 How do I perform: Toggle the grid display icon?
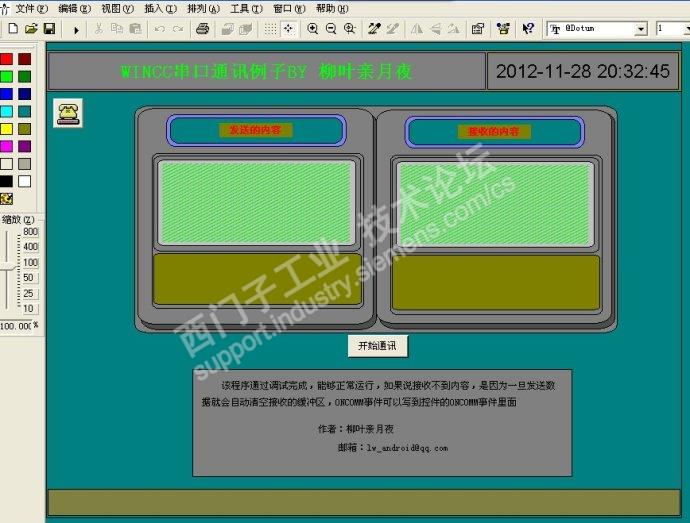click(x=270, y=29)
